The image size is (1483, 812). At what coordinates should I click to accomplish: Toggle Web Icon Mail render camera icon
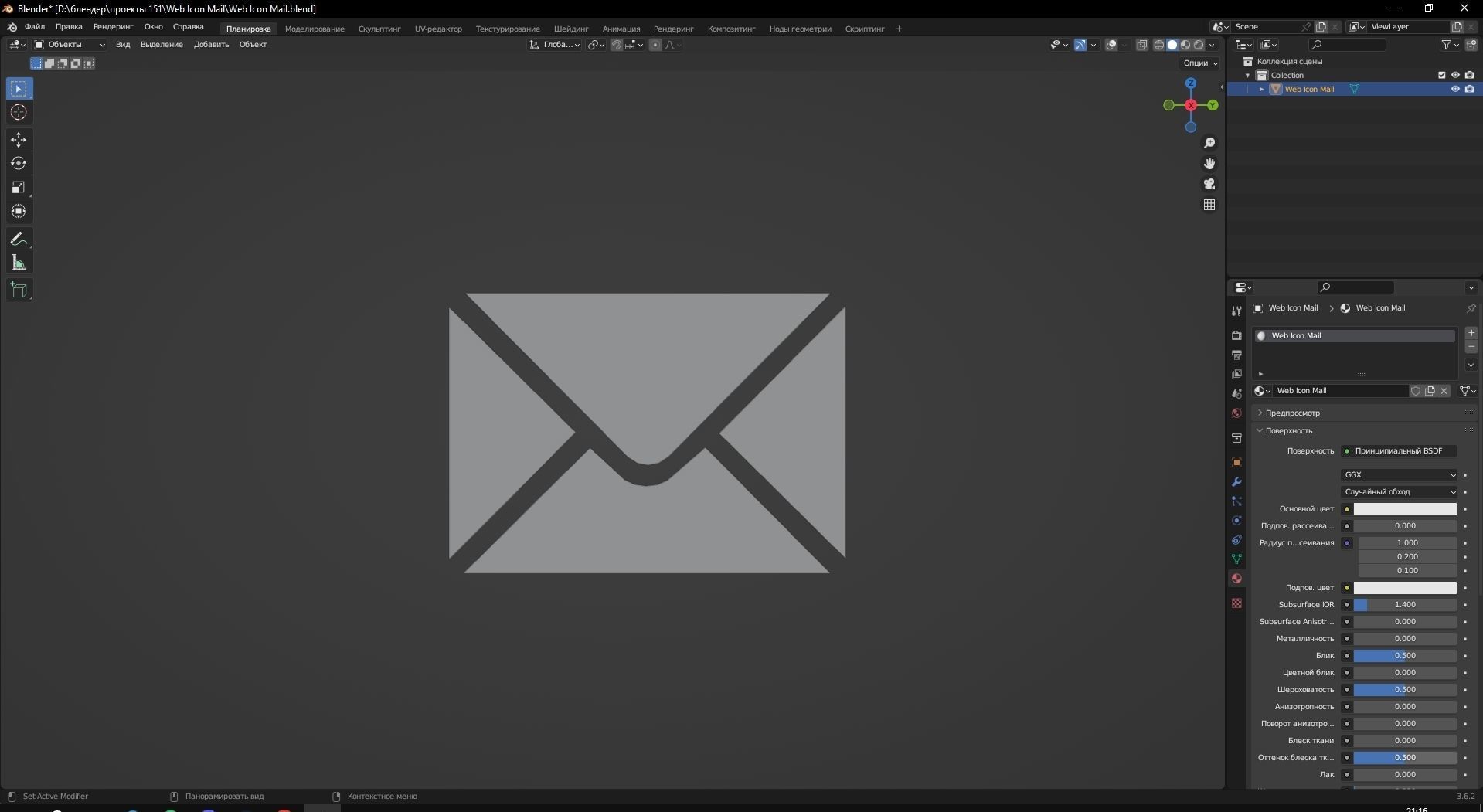[1469, 89]
